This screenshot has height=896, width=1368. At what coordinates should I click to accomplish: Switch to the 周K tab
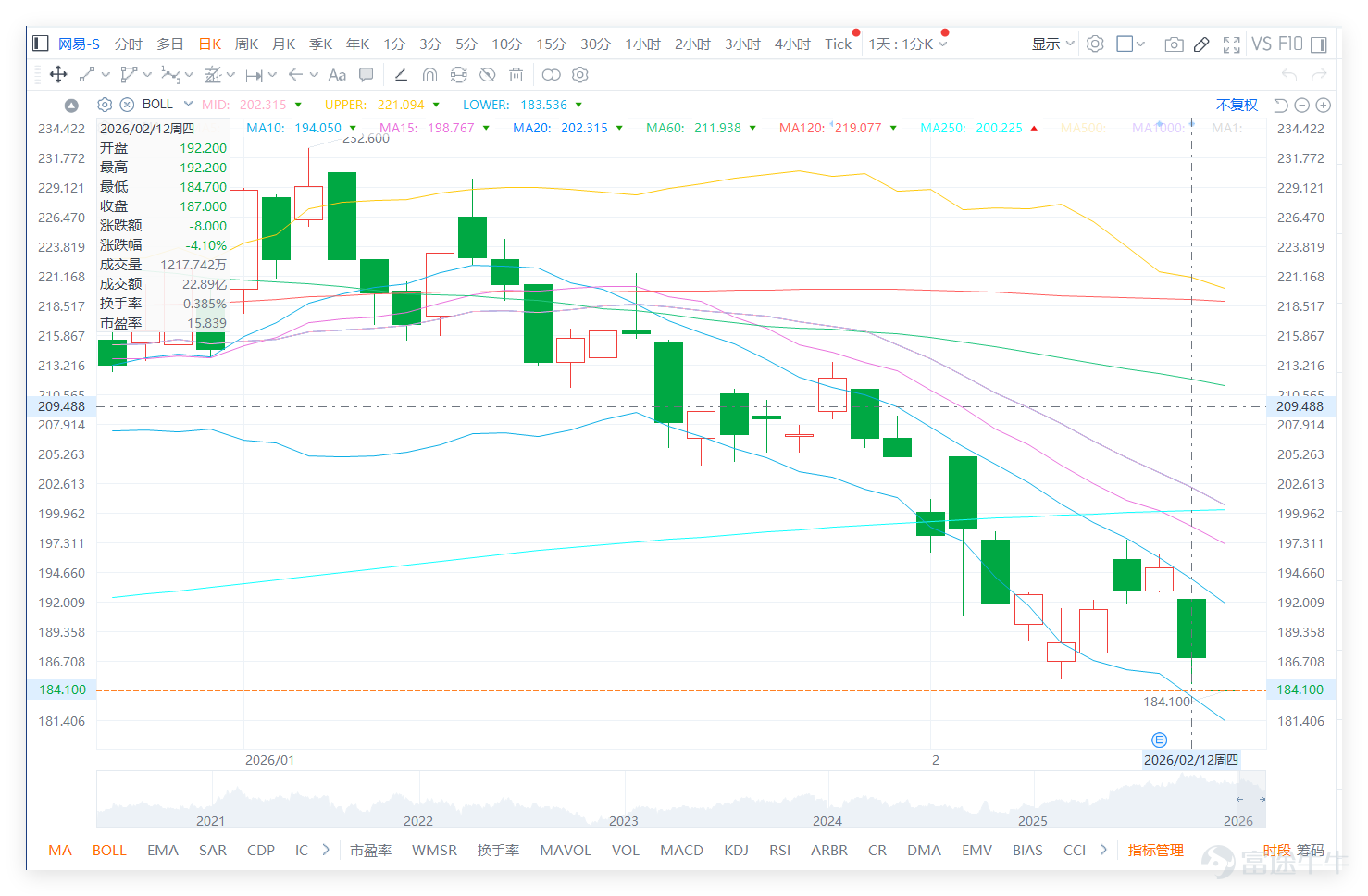point(246,44)
